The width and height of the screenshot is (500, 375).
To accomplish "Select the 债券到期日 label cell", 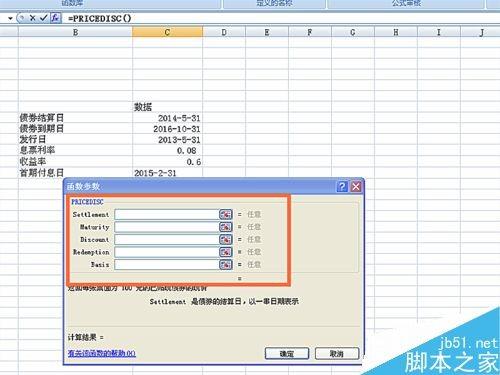I will (75, 129).
